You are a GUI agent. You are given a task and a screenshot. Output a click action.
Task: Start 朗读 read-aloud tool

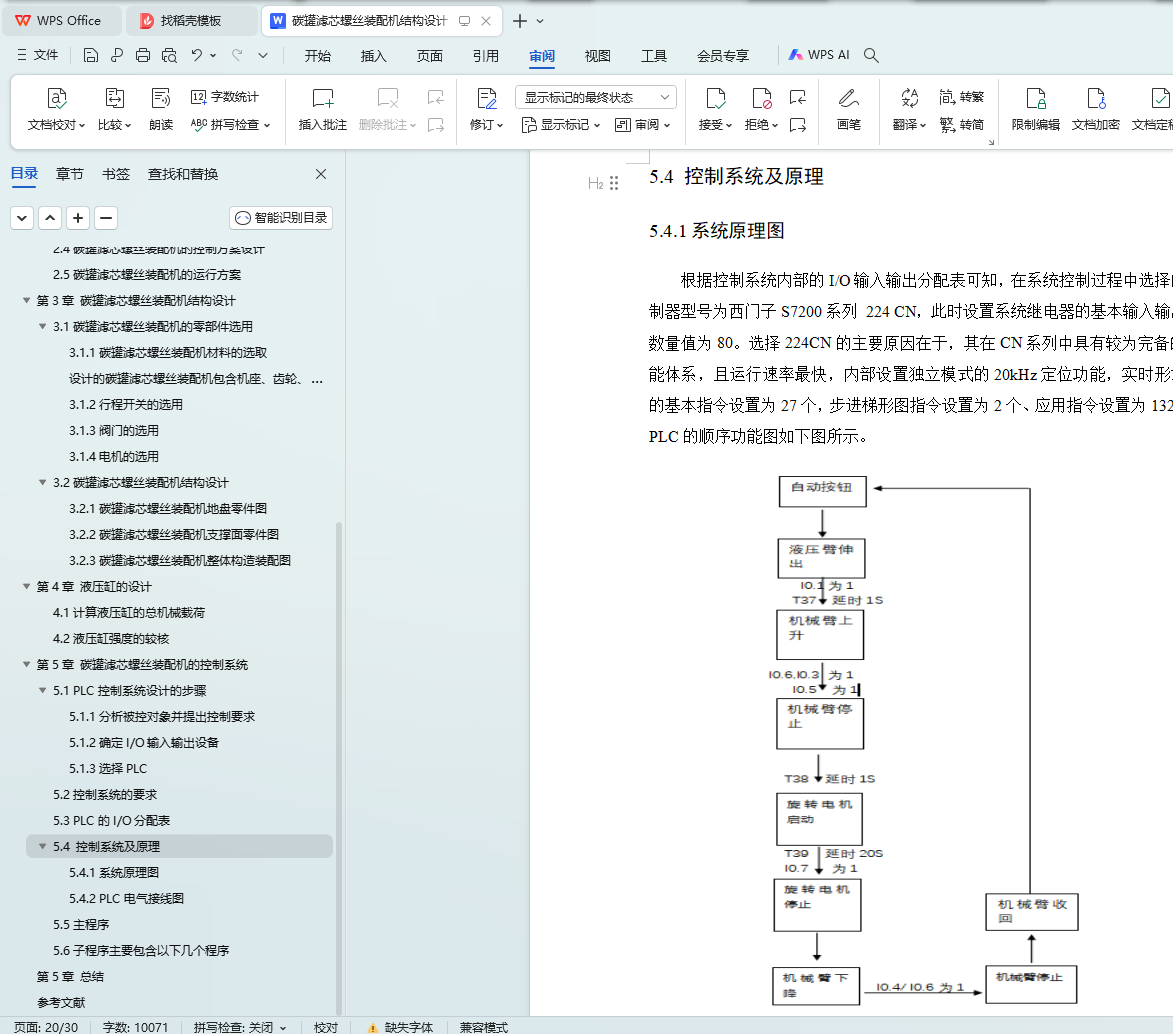[161, 109]
